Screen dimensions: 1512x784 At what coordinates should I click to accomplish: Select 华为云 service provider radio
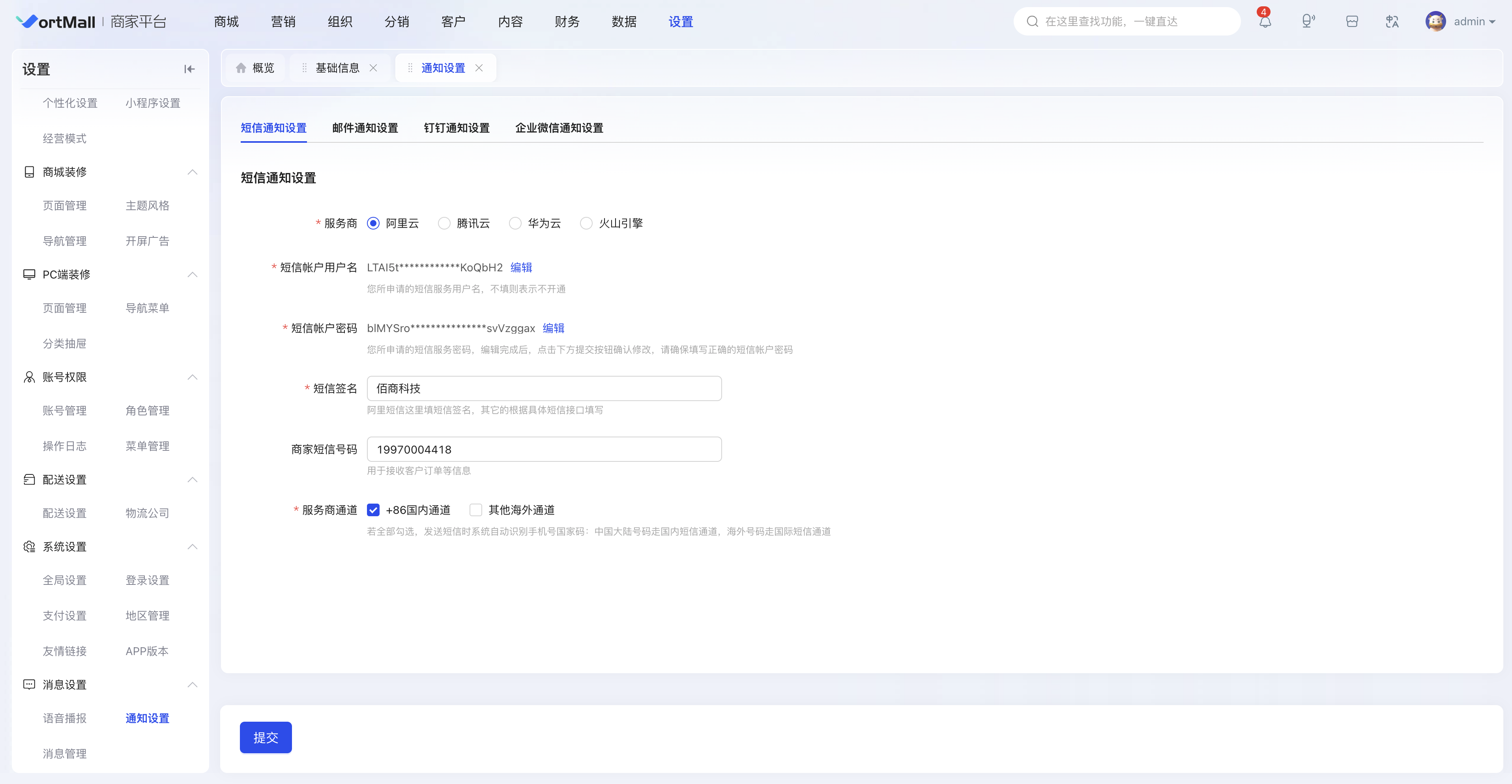[x=515, y=223]
